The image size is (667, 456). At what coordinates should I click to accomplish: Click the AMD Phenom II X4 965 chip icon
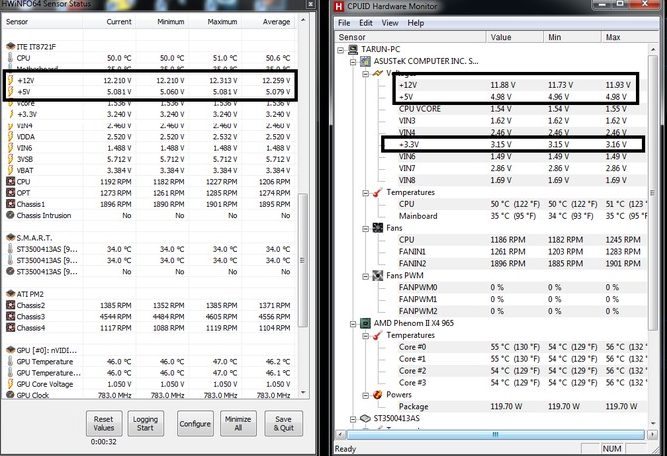365,323
